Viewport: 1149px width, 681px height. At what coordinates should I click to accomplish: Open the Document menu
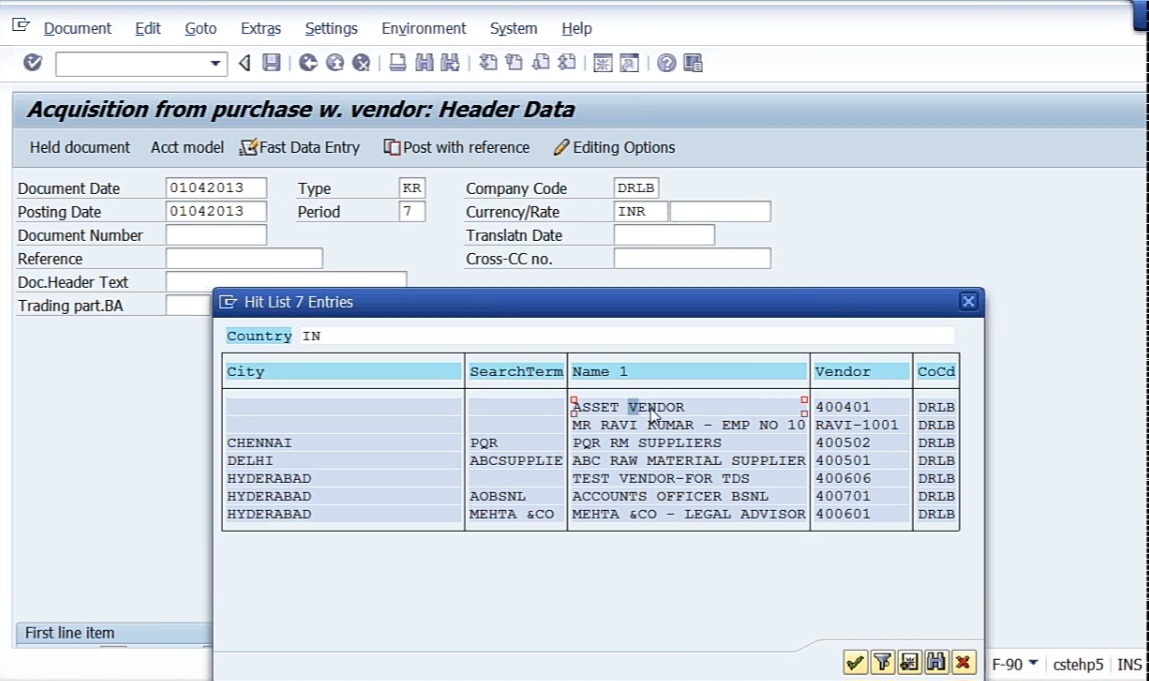(78, 29)
